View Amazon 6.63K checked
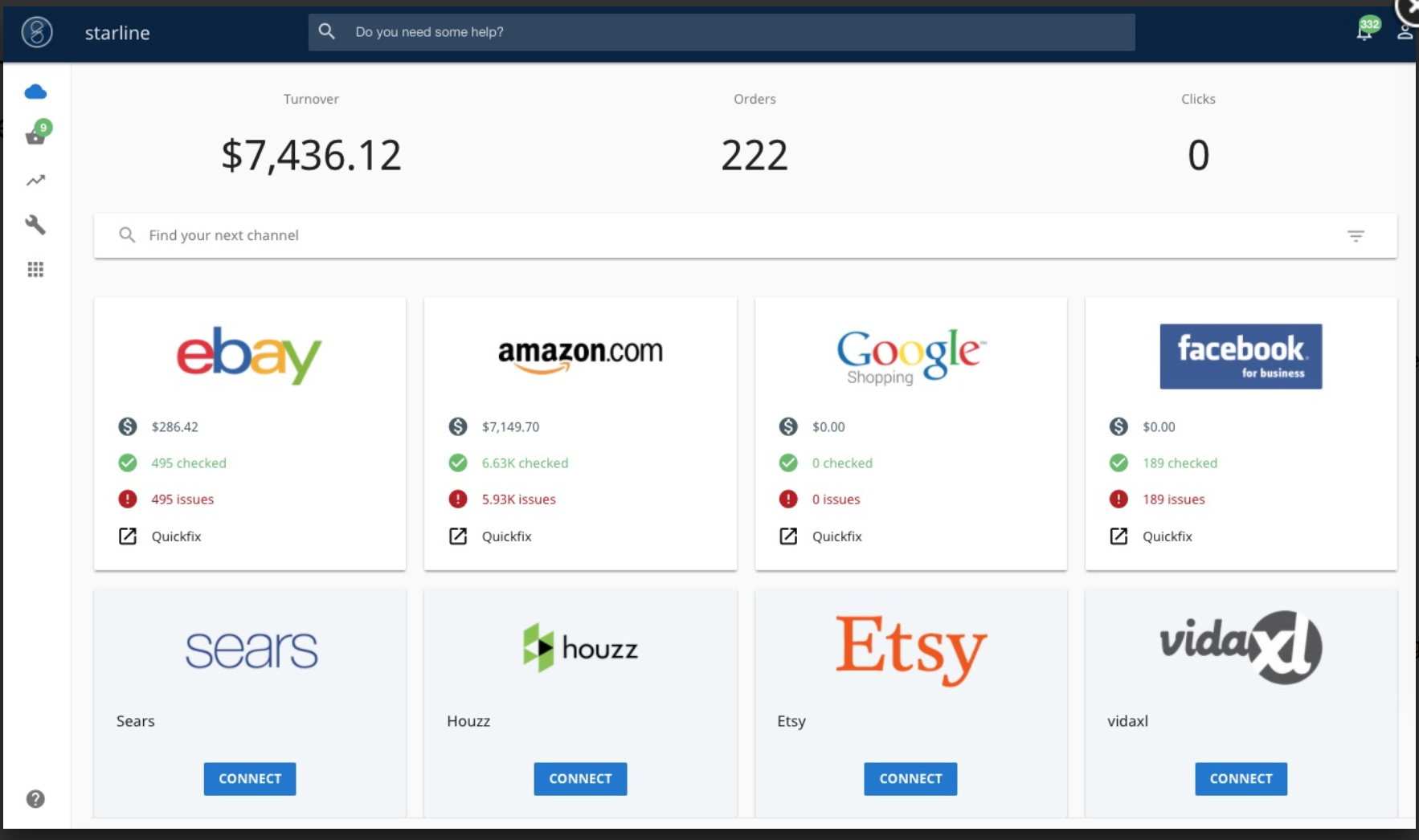The height and width of the screenshot is (840, 1419). pyautogui.click(x=525, y=463)
